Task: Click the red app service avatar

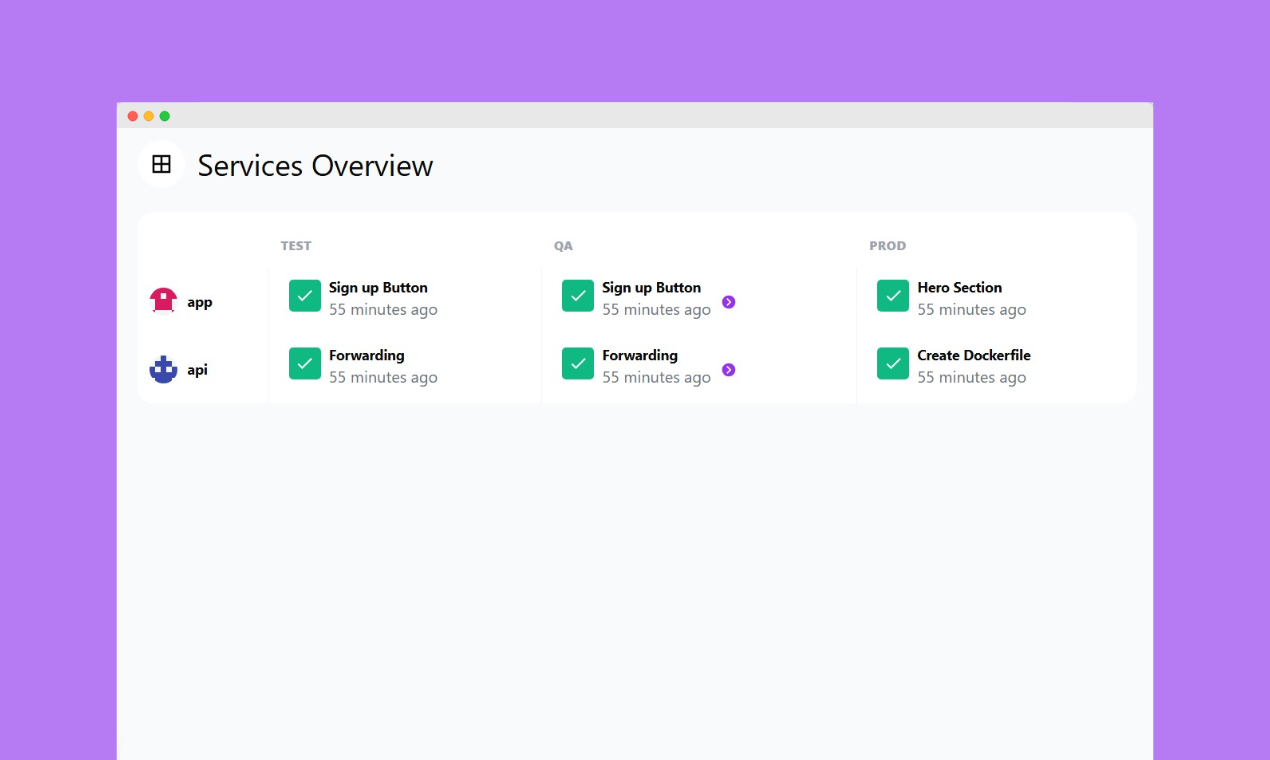Action: 163,300
